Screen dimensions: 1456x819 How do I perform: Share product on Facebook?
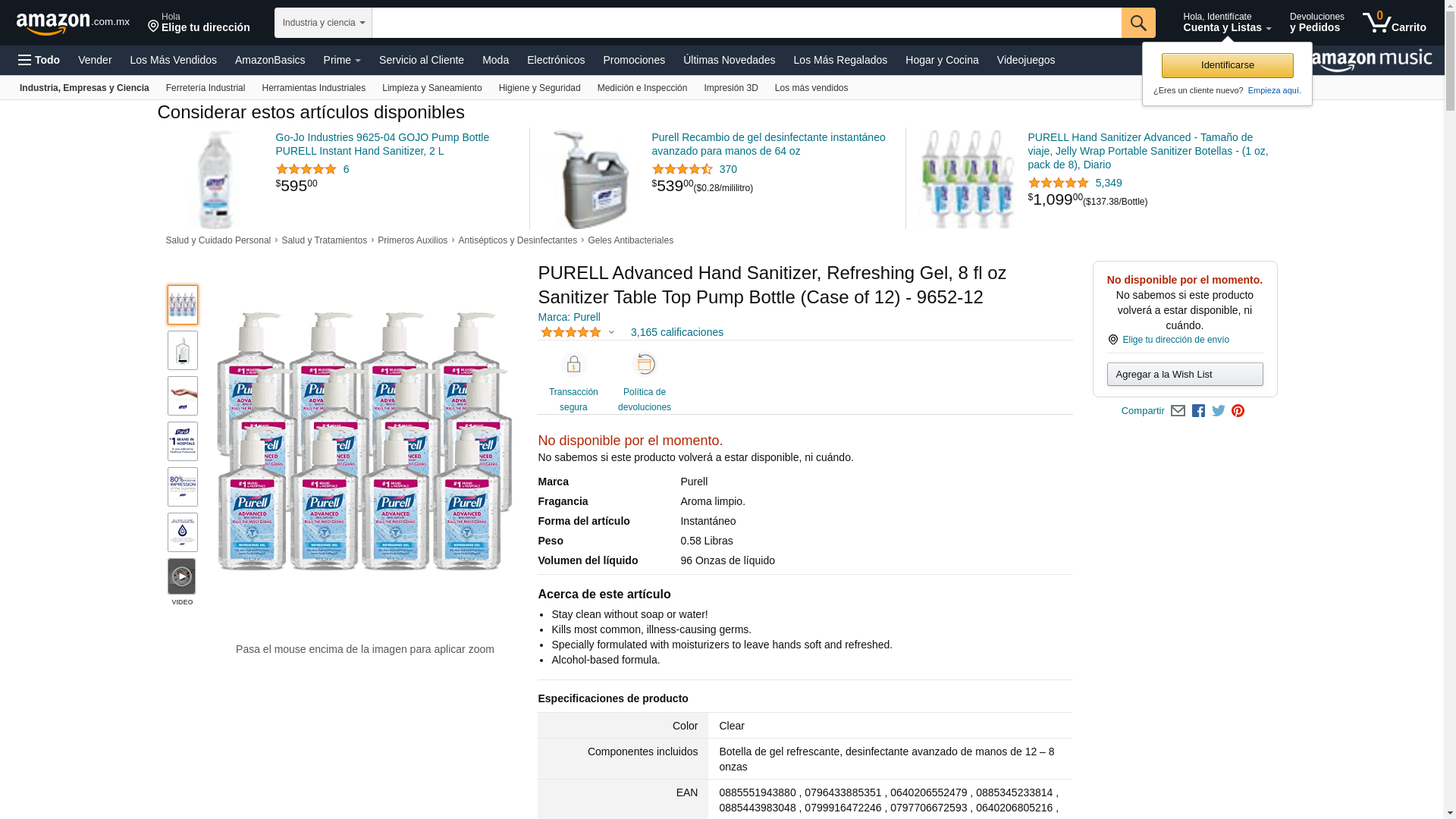1198,411
